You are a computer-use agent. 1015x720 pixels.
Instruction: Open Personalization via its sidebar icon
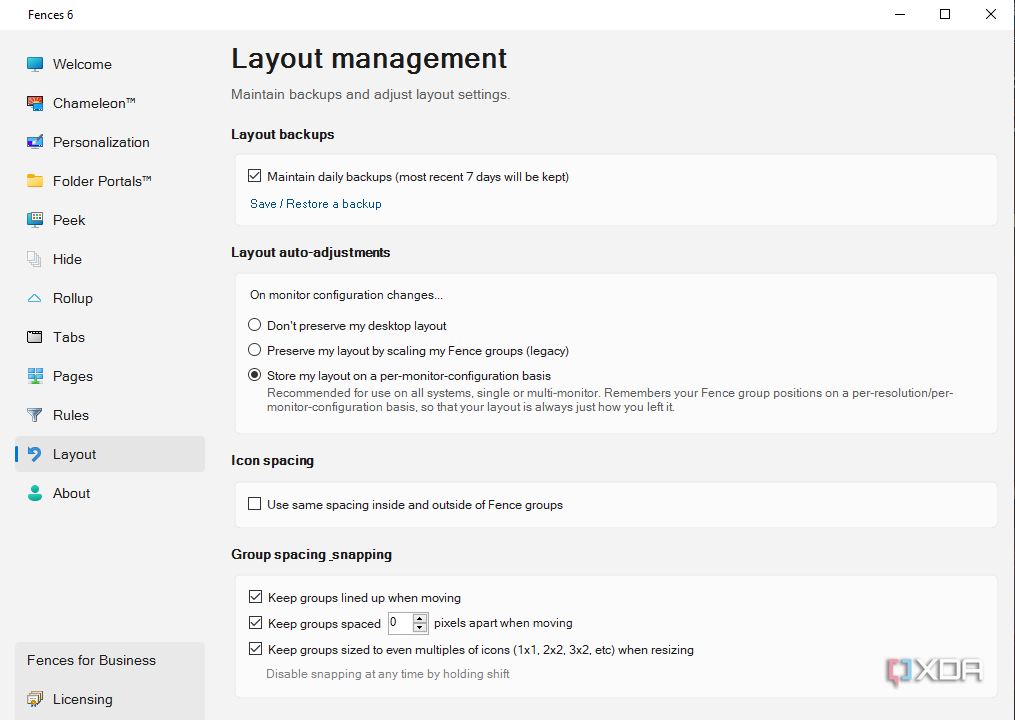pyautogui.click(x=33, y=142)
